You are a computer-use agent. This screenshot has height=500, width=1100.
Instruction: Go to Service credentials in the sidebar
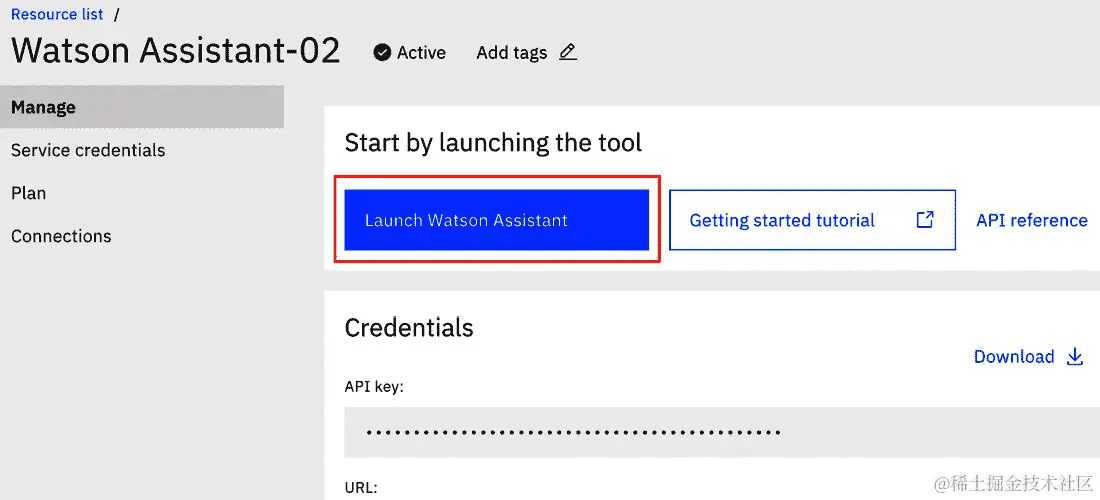(x=88, y=150)
